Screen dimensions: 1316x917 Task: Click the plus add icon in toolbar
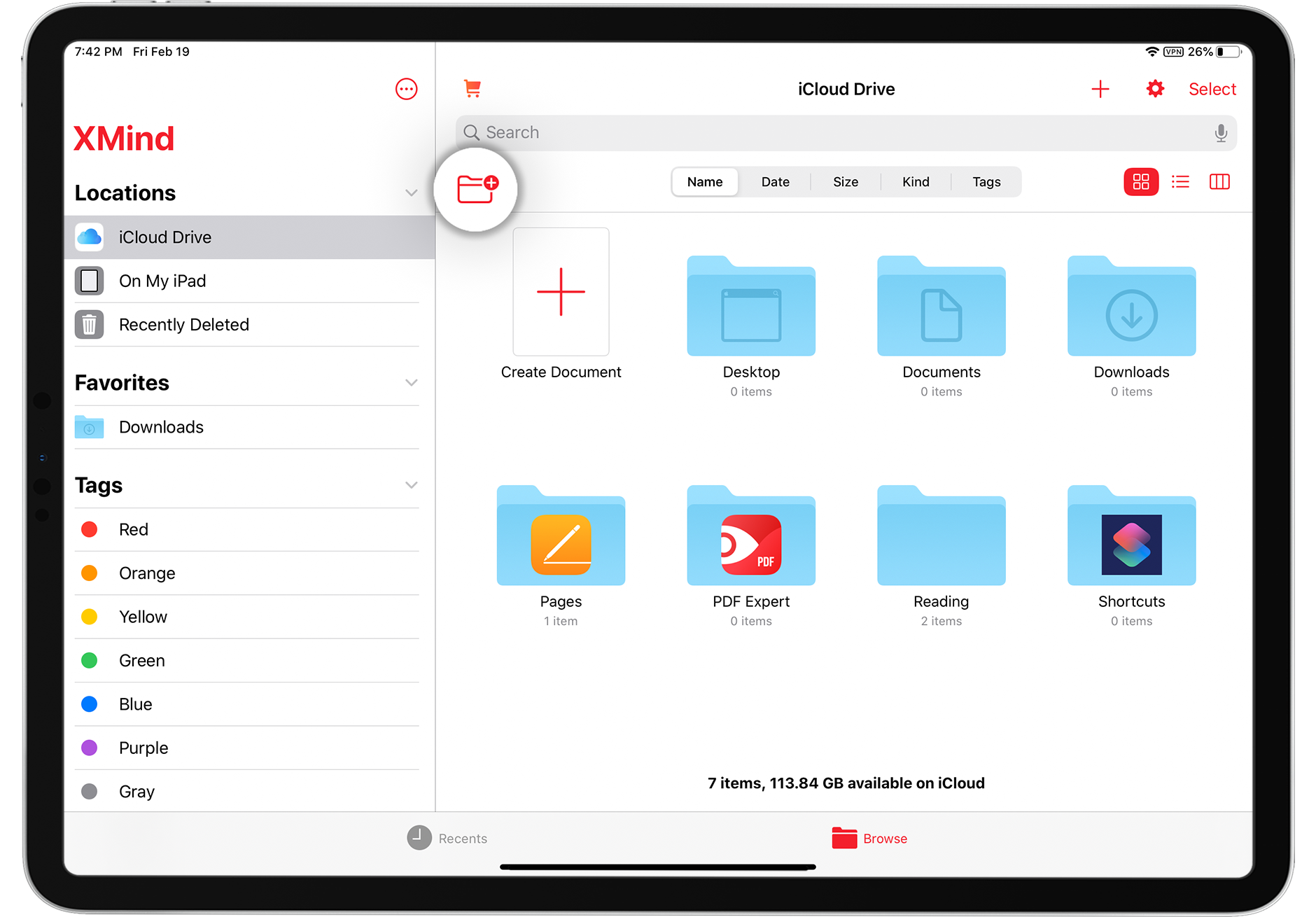tap(1100, 89)
